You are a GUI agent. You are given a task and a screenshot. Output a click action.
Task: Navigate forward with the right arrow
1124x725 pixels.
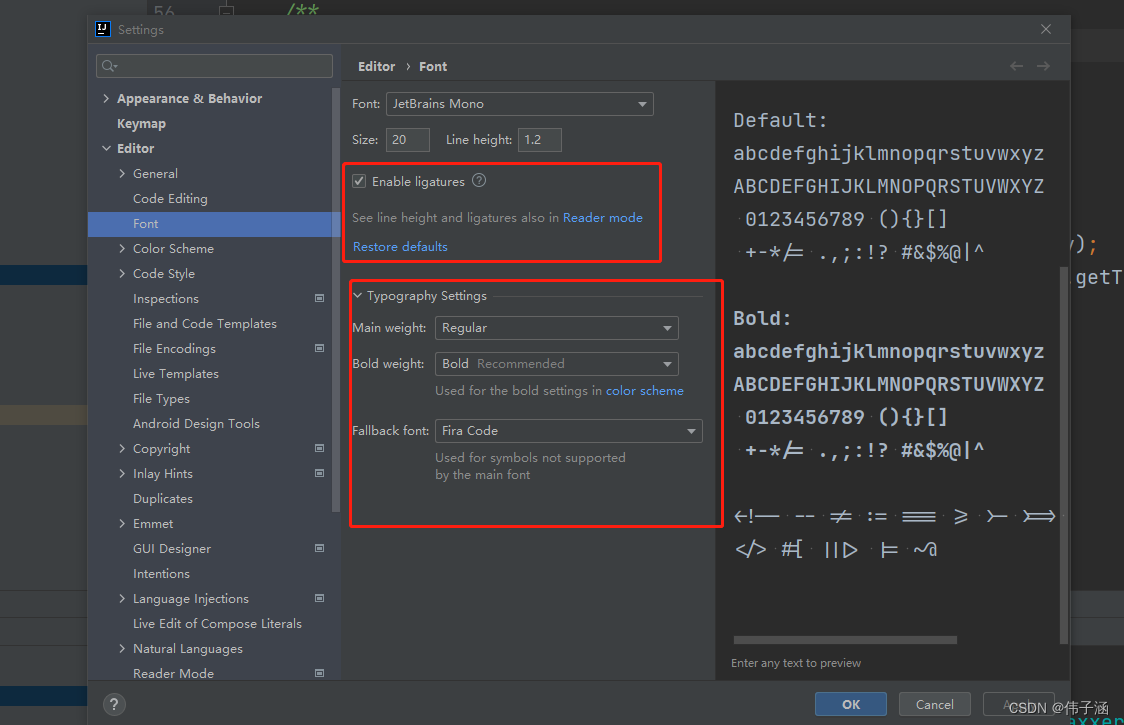point(1043,66)
